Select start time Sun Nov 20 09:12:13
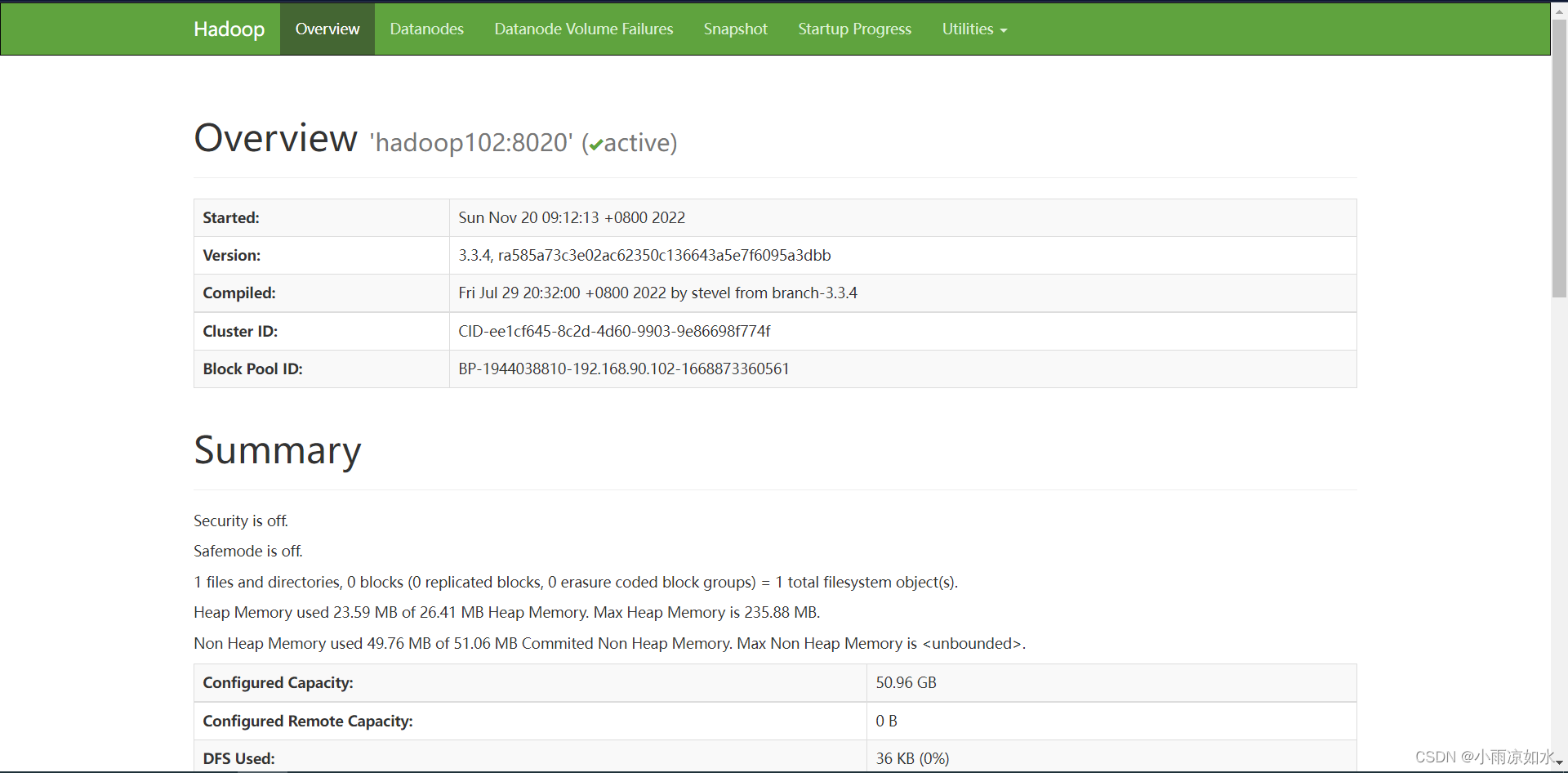Viewport: 1568px width, 773px height. point(572,218)
